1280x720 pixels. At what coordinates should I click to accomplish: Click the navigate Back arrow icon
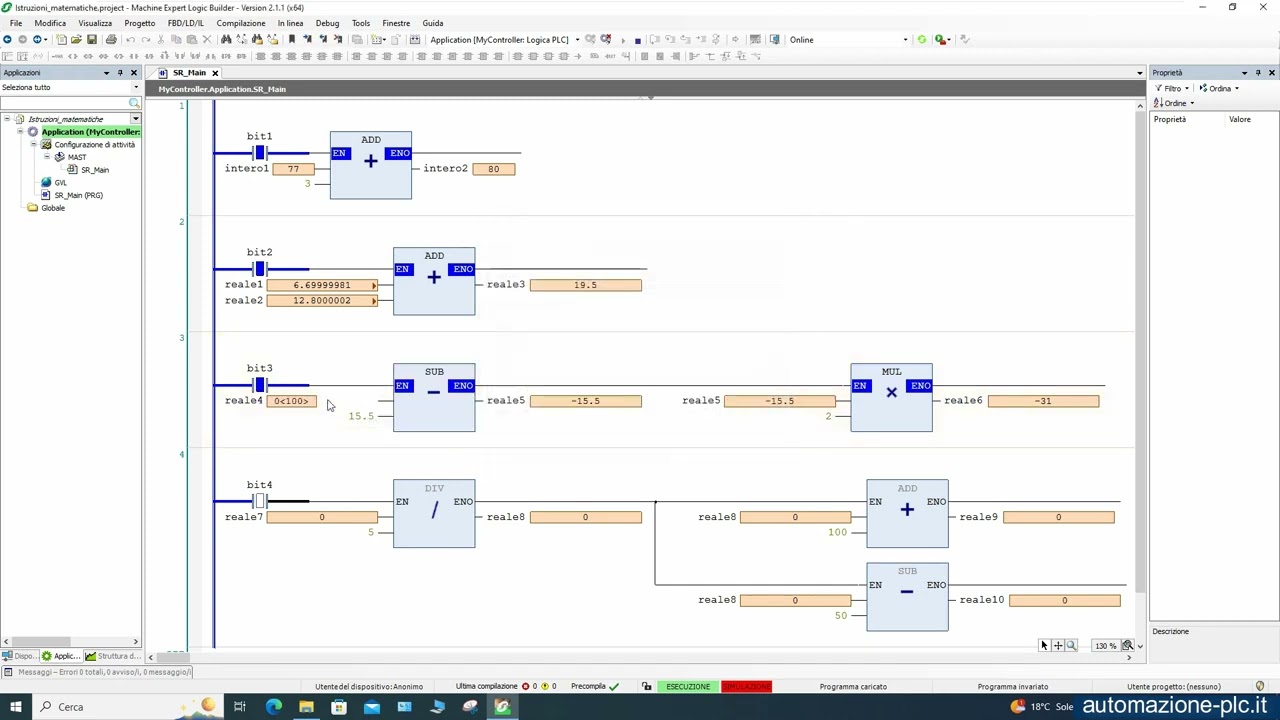click(7, 40)
